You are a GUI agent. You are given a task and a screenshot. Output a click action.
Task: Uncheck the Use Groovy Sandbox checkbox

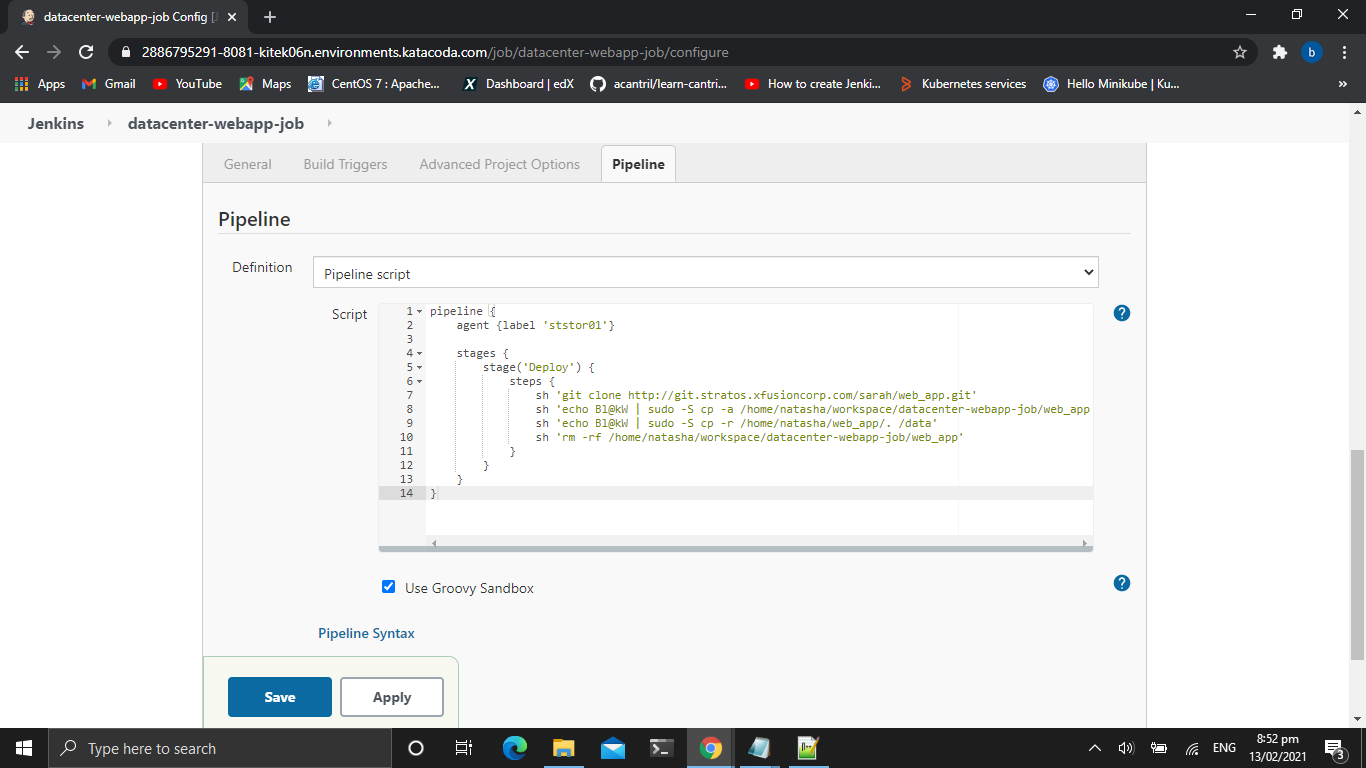tap(389, 587)
